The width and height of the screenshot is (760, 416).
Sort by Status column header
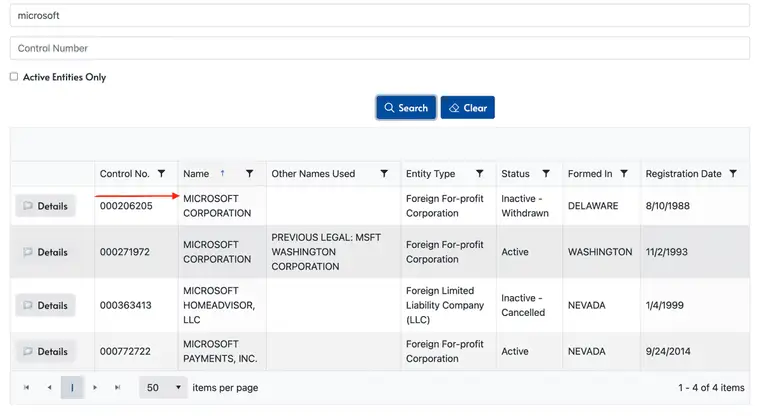(515, 174)
